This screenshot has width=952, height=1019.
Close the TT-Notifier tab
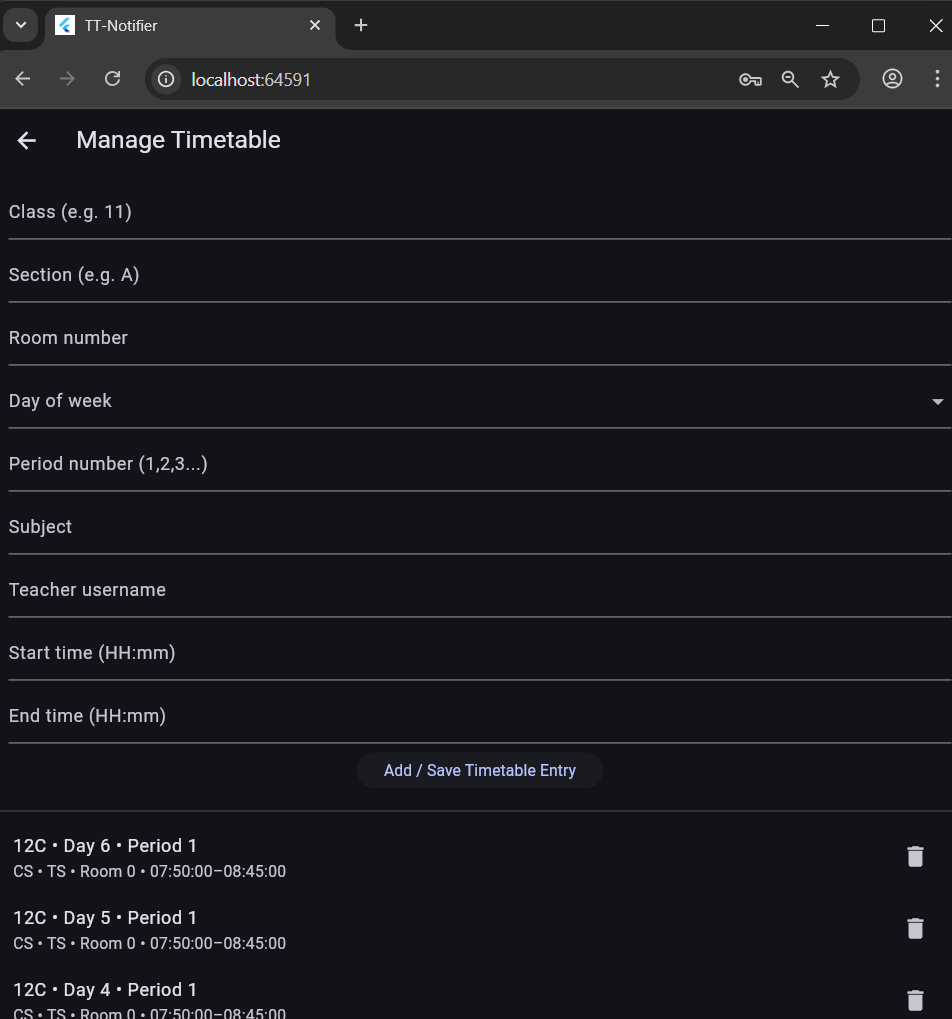315,26
